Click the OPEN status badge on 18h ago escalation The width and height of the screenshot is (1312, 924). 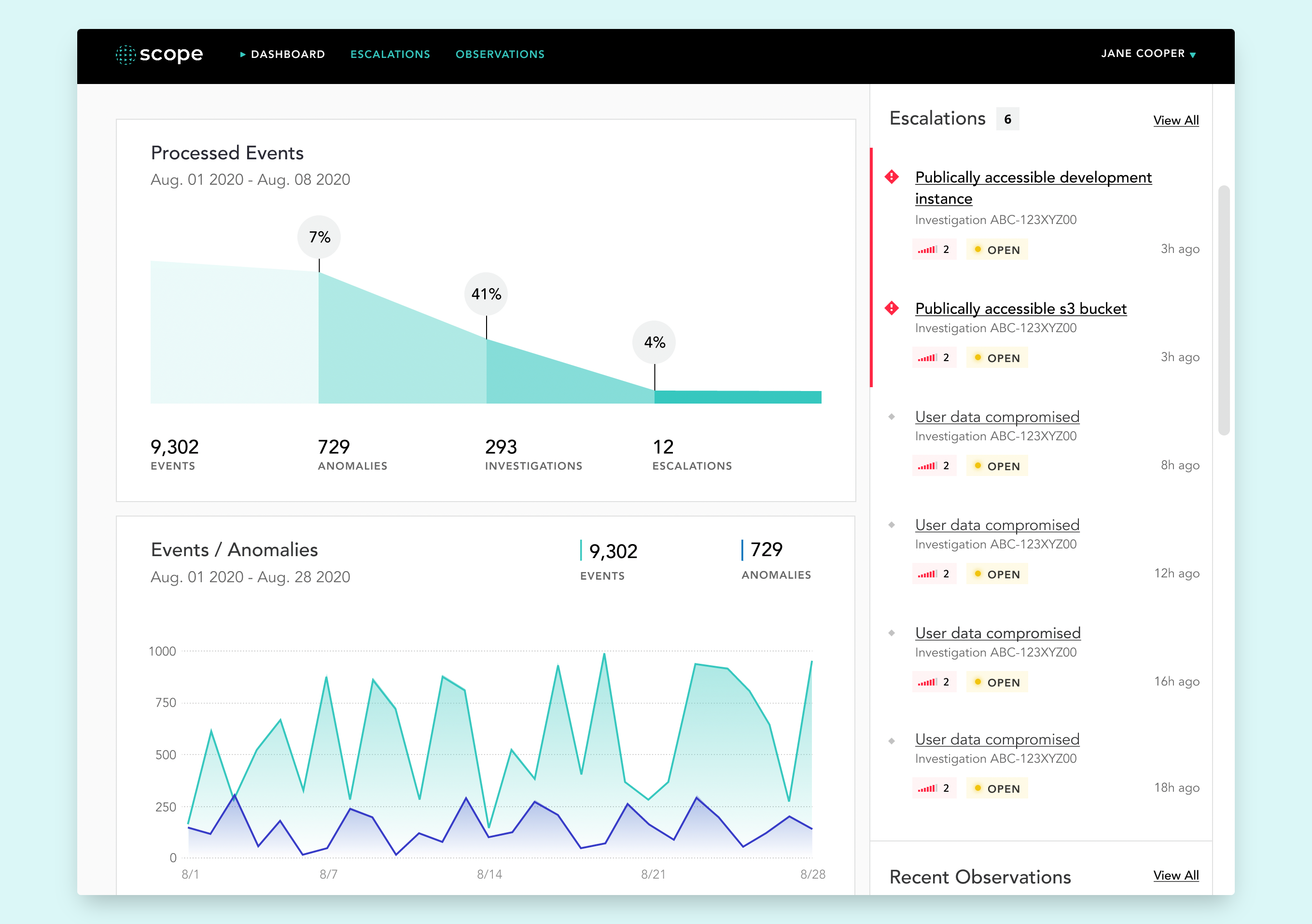[997, 788]
